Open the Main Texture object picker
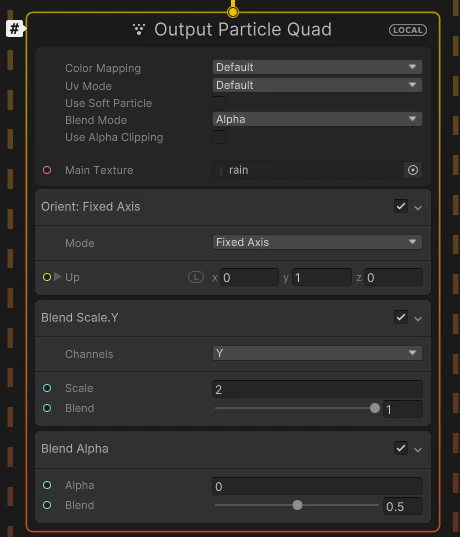The image size is (460, 537). click(413, 170)
